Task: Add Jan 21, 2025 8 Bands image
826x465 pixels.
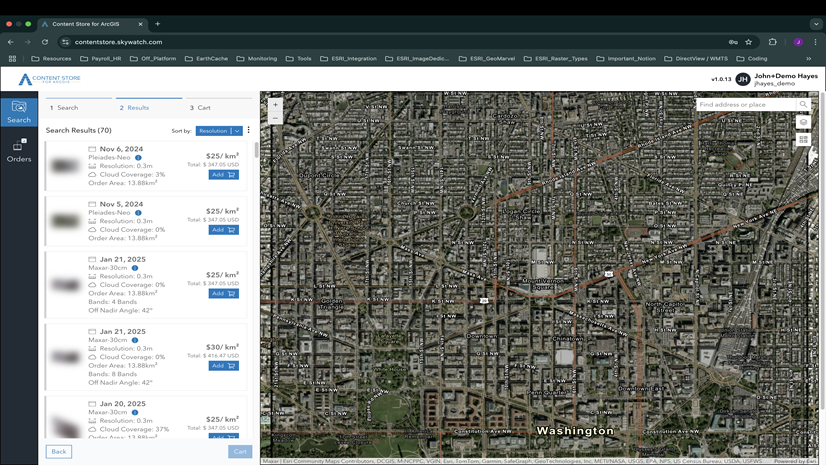Action: pos(223,365)
